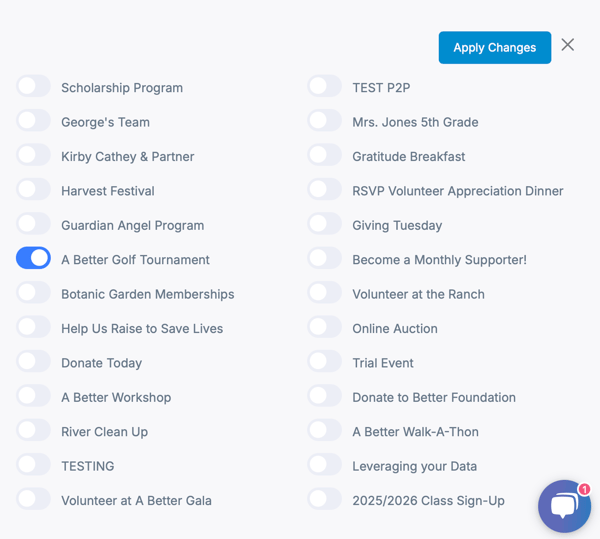This screenshot has height=539, width=600.
Task: Toggle Become a Monthly Supporter! on
Action: pyautogui.click(x=324, y=258)
